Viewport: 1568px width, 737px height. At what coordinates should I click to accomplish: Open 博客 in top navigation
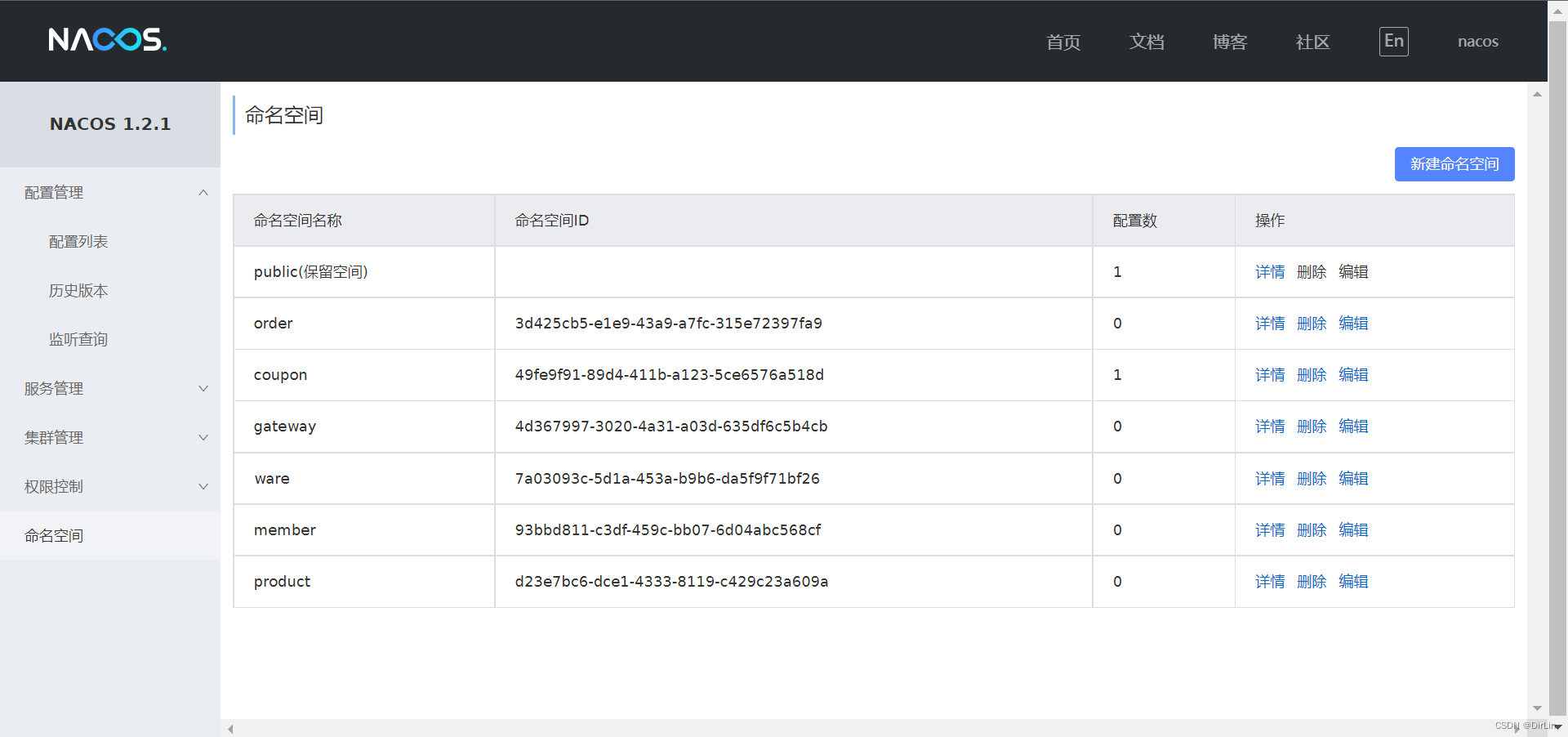(1230, 42)
